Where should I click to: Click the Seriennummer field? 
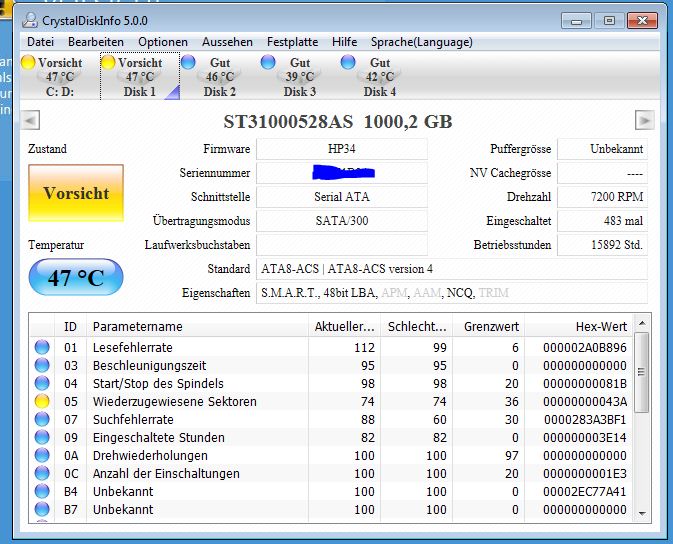342,173
